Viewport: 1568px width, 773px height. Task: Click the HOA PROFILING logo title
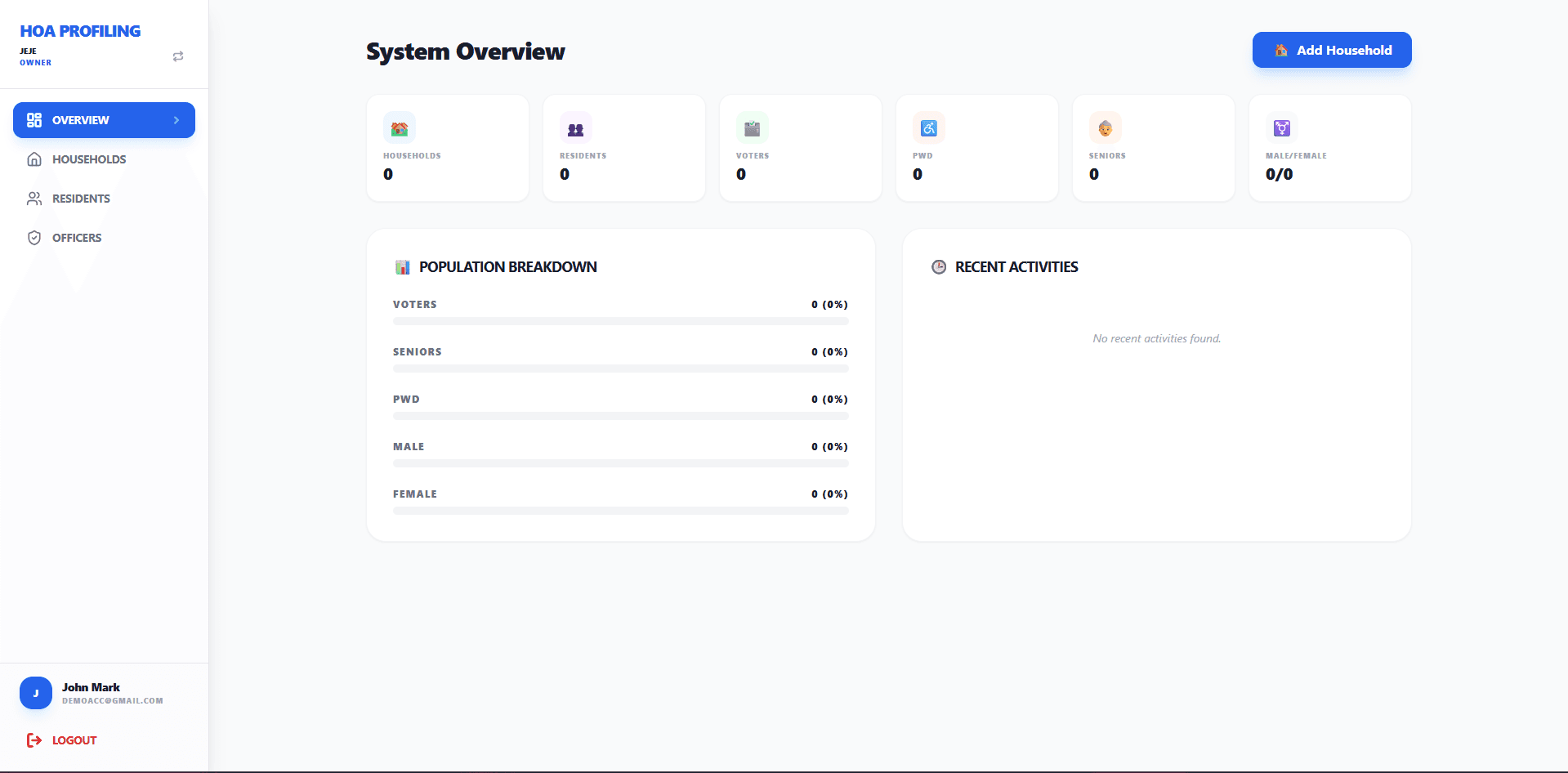coord(80,31)
